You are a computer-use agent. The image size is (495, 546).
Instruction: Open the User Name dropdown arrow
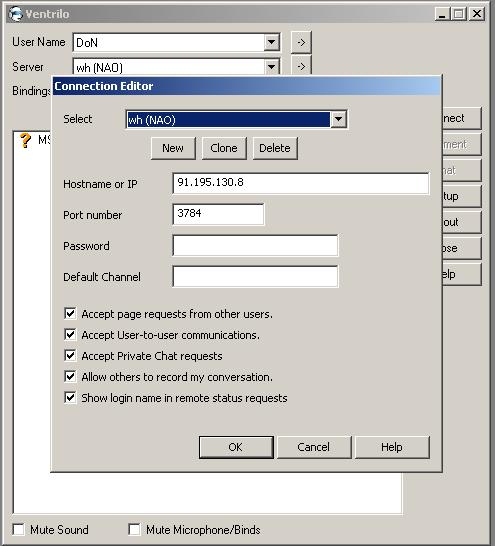272,42
